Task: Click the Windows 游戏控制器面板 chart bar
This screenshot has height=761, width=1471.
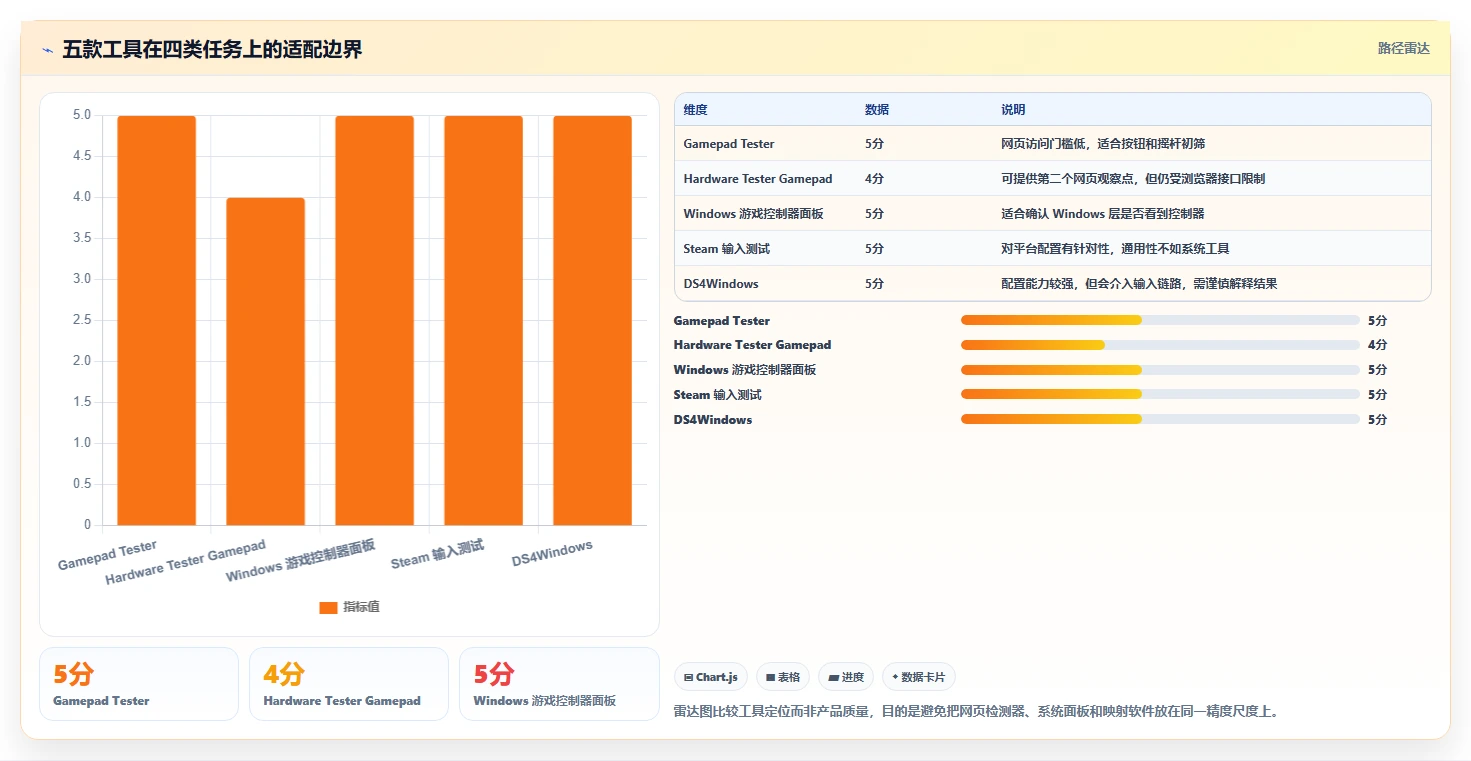Action: tap(374, 320)
